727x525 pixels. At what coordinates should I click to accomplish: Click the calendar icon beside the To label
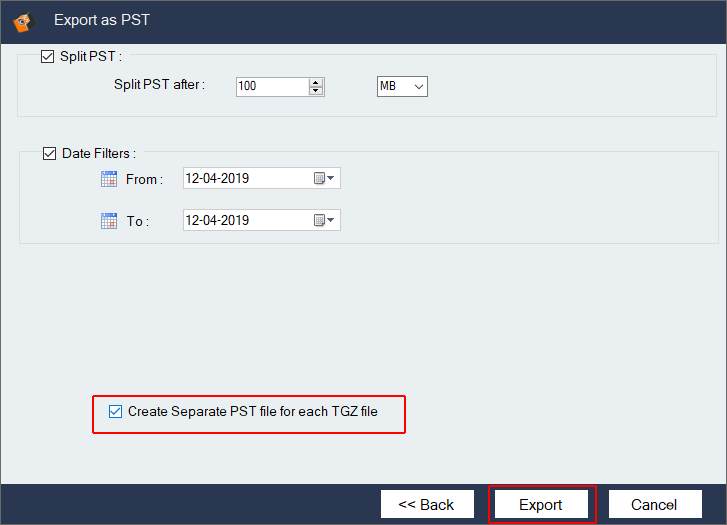109,221
